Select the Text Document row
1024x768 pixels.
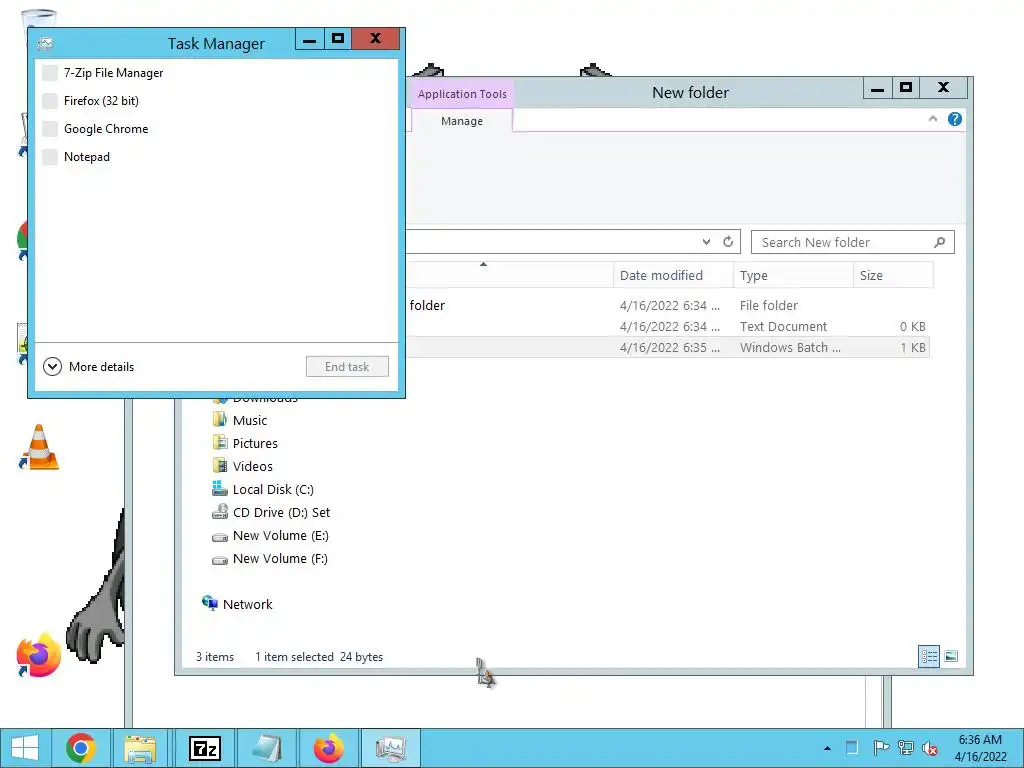(666, 326)
